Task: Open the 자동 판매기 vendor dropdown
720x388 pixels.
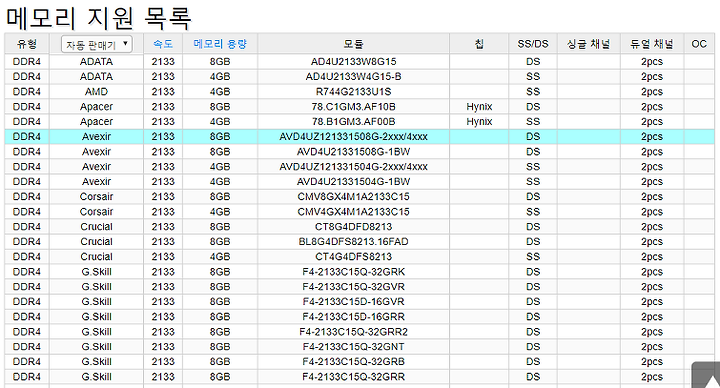Action: click(96, 44)
